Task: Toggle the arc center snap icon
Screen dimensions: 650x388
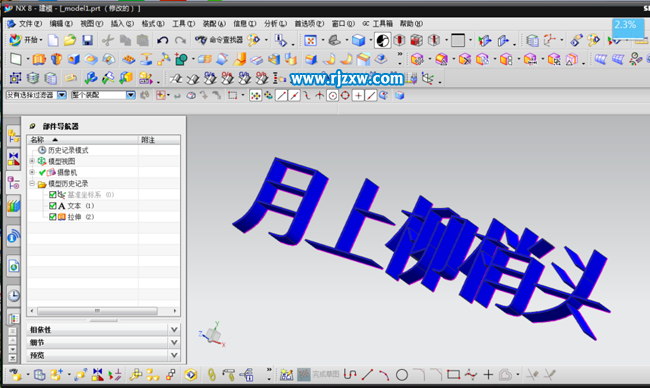Action: 332,96
